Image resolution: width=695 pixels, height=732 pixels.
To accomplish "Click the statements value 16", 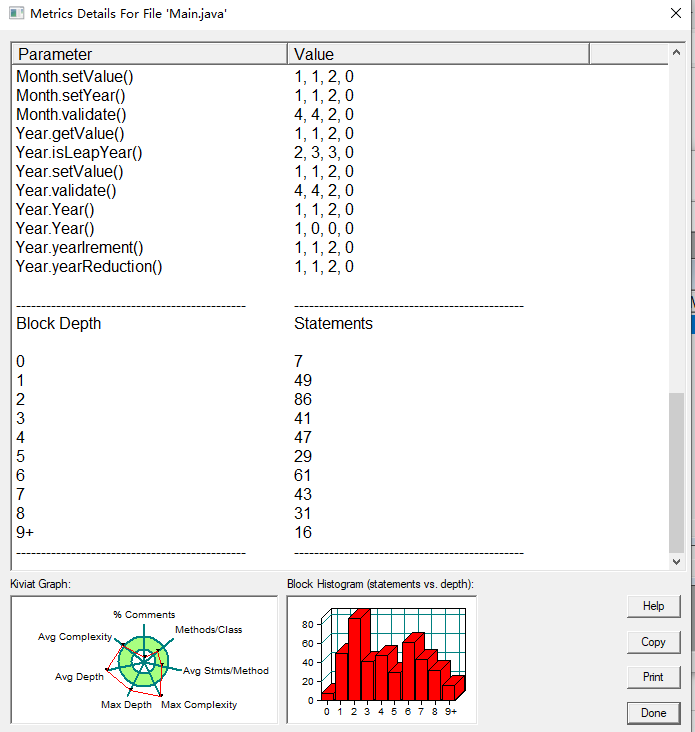I will (x=303, y=533).
